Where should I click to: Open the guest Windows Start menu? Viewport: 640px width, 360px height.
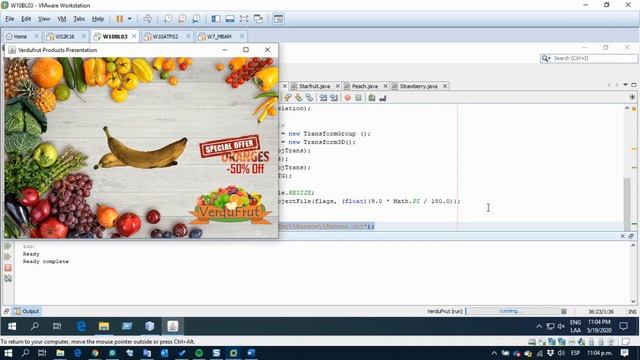point(12,327)
